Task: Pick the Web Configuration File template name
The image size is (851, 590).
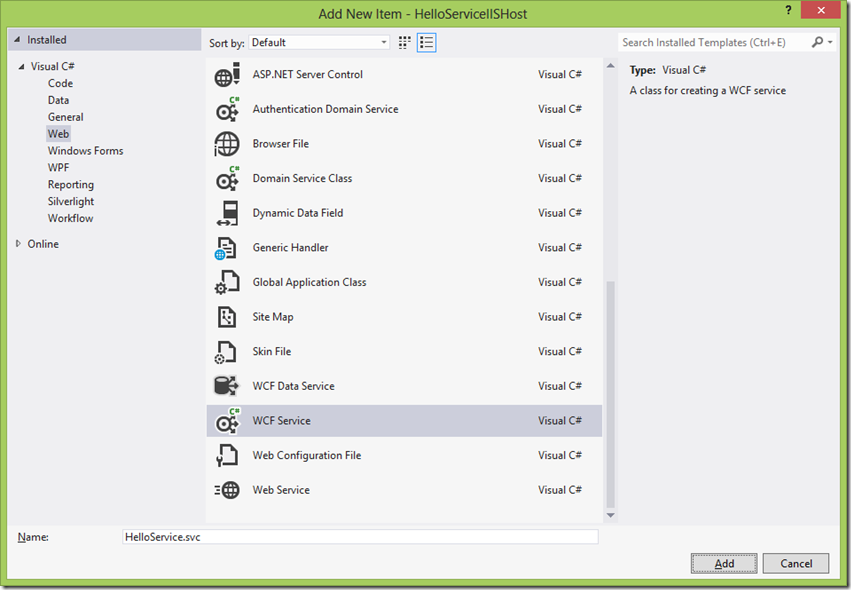Action: point(307,455)
